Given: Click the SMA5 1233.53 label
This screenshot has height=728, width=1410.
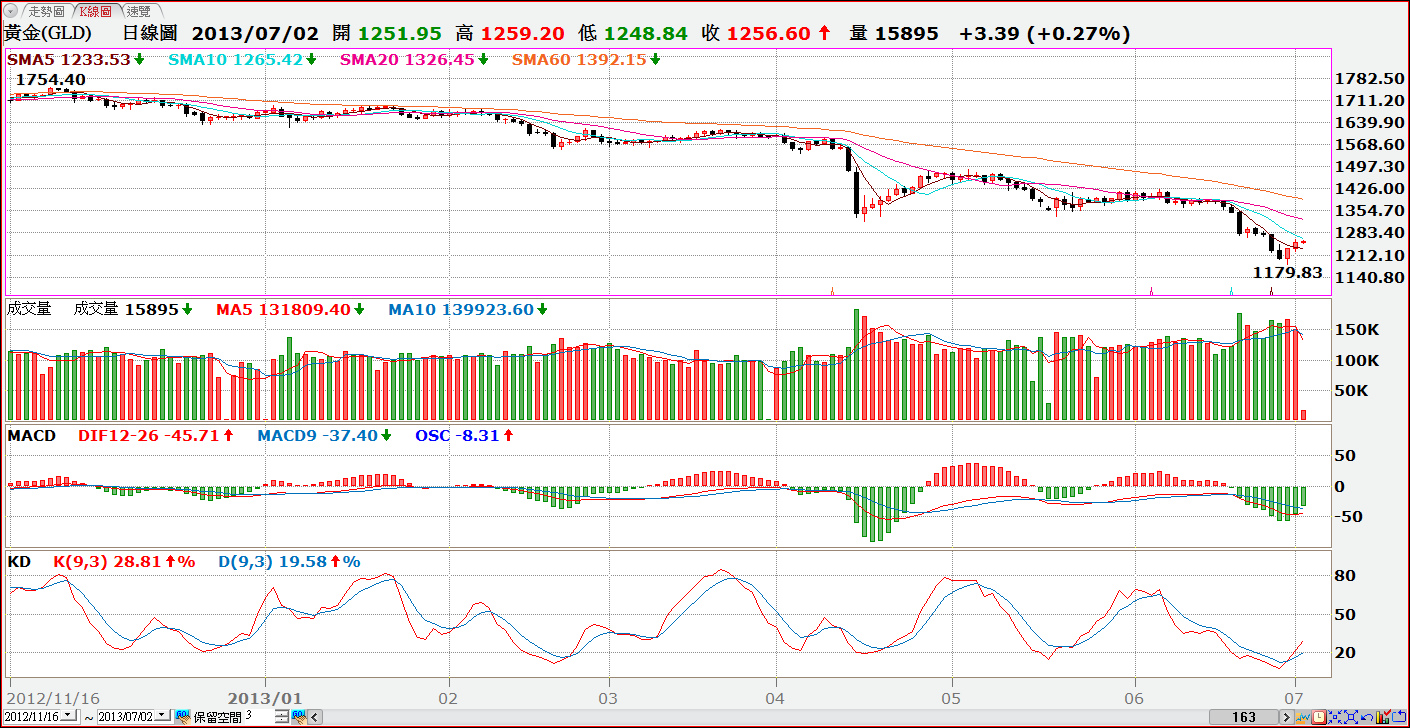Looking at the screenshot, I should coord(70,59).
